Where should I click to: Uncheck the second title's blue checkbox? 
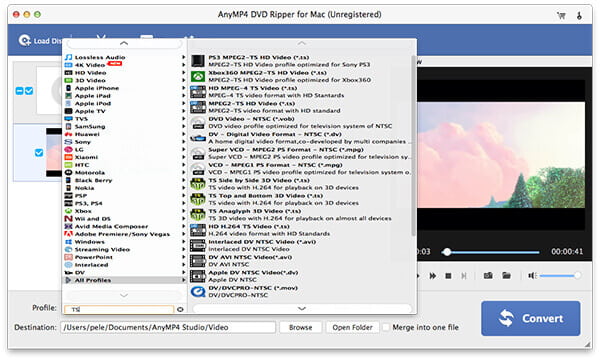[x=39, y=153]
